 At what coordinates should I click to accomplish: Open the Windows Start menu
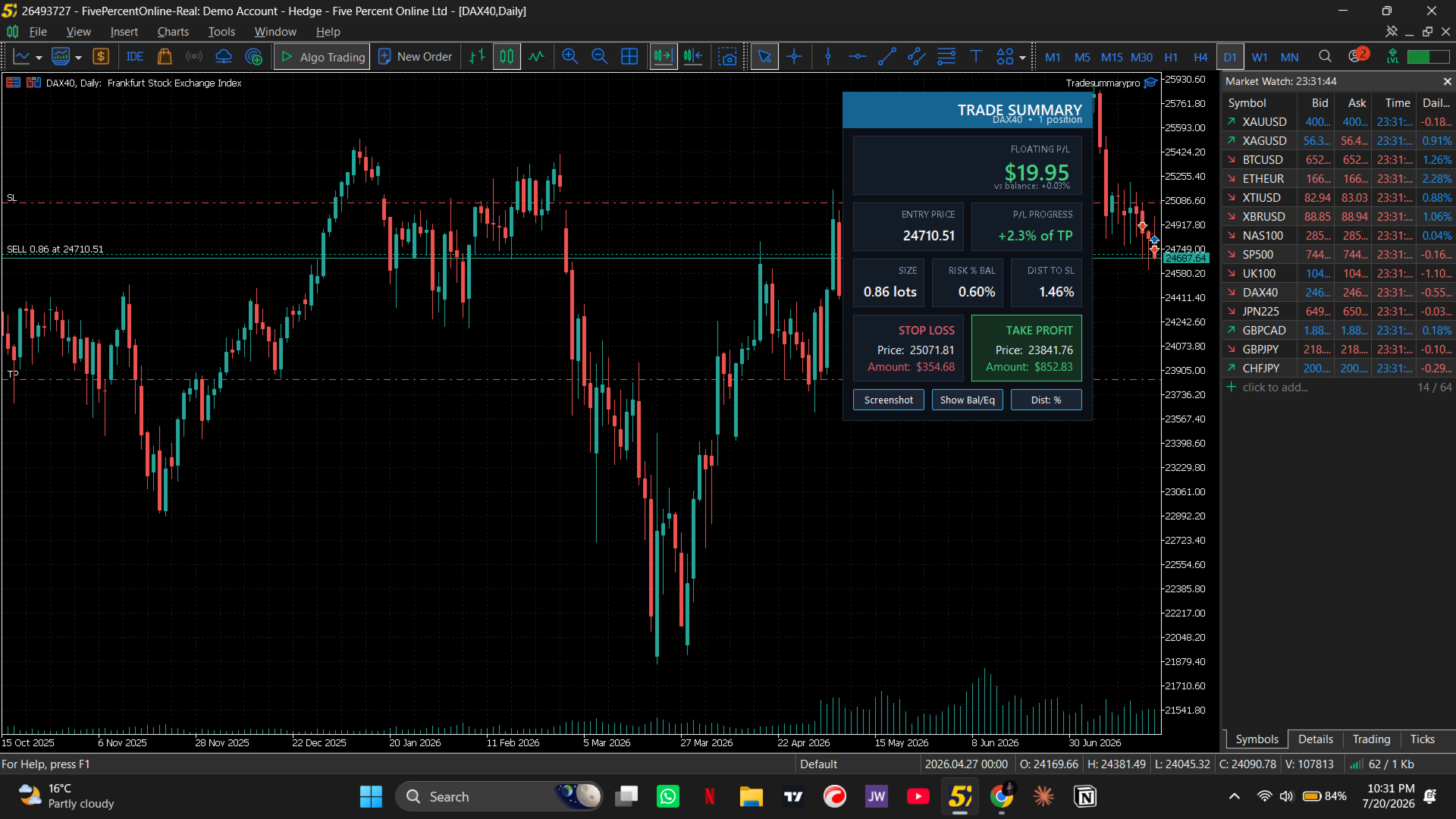(x=371, y=796)
